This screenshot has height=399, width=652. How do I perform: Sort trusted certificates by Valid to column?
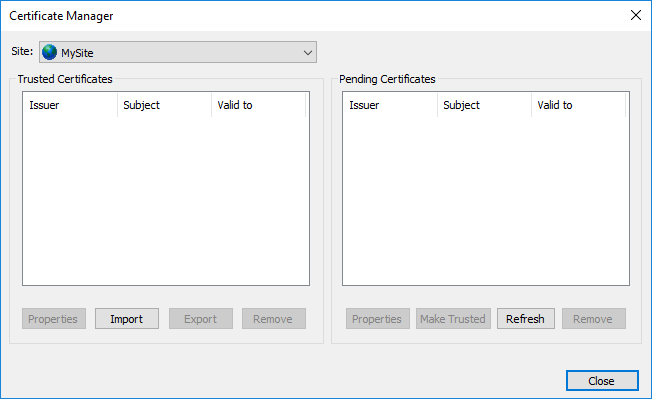259,105
